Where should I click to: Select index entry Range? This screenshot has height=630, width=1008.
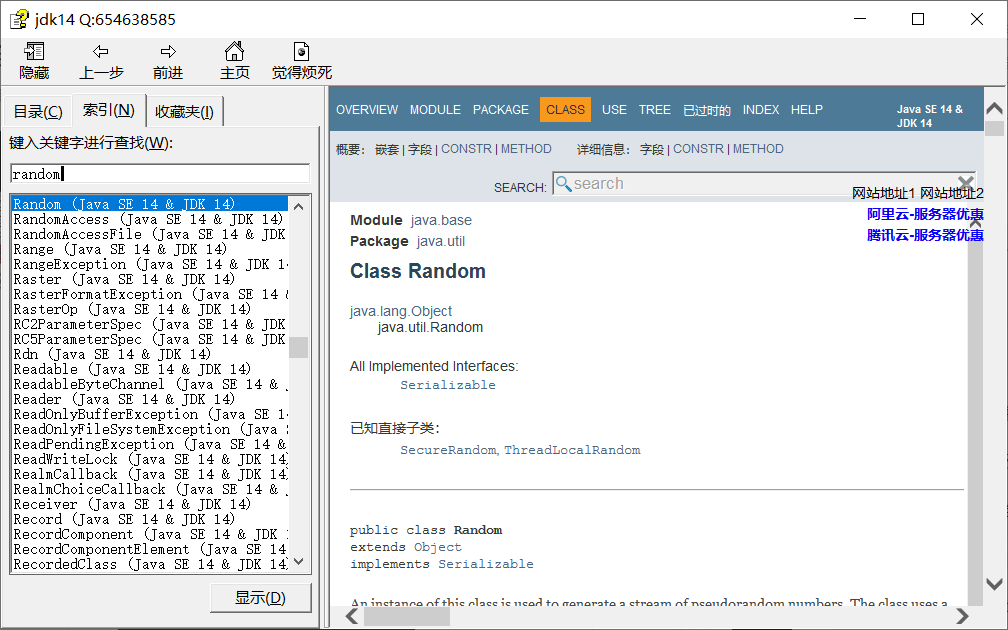pyautogui.click(x=150, y=249)
